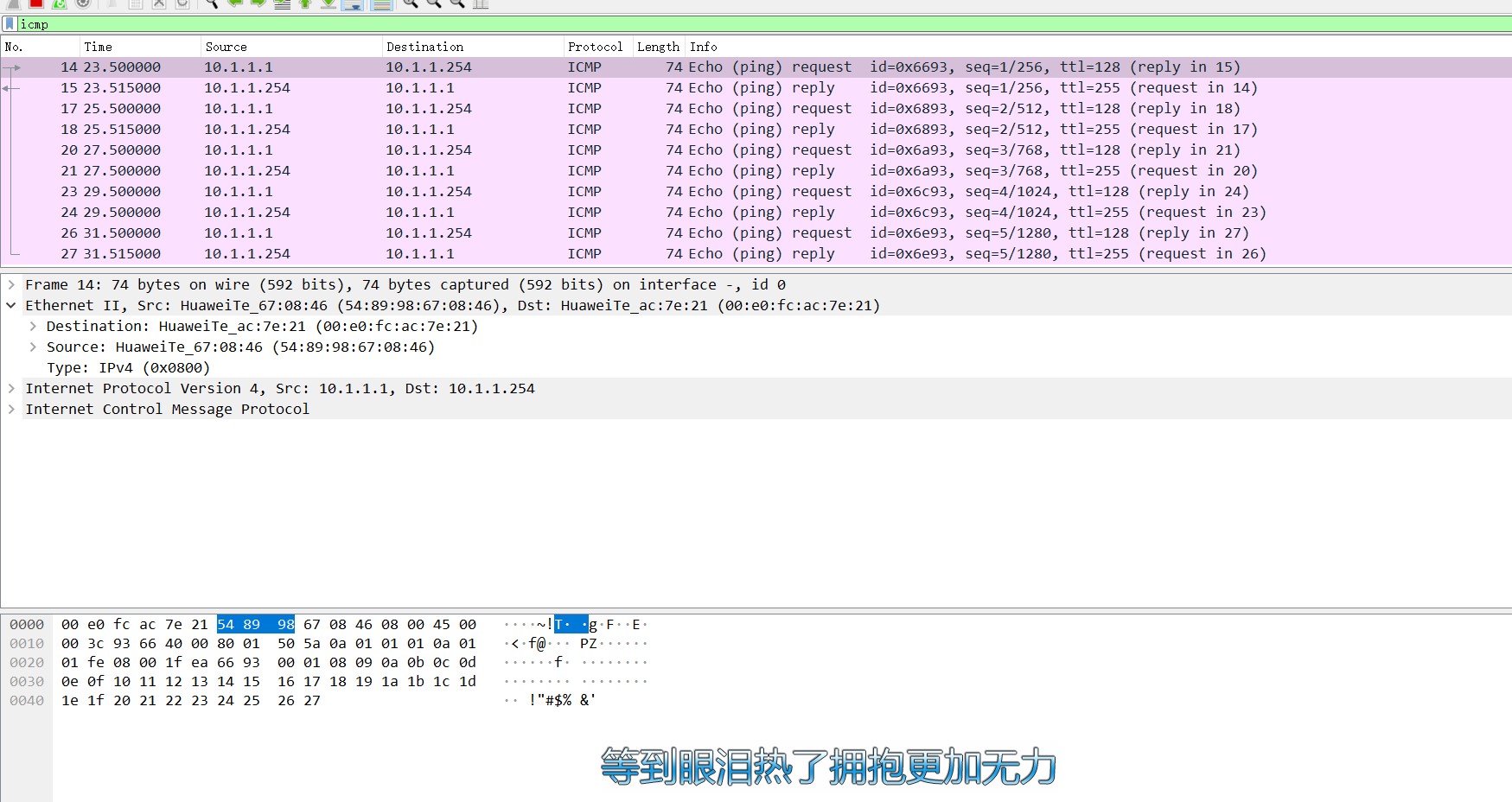Toggle auto-scroll during live capture

pyautogui.click(x=353, y=4)
